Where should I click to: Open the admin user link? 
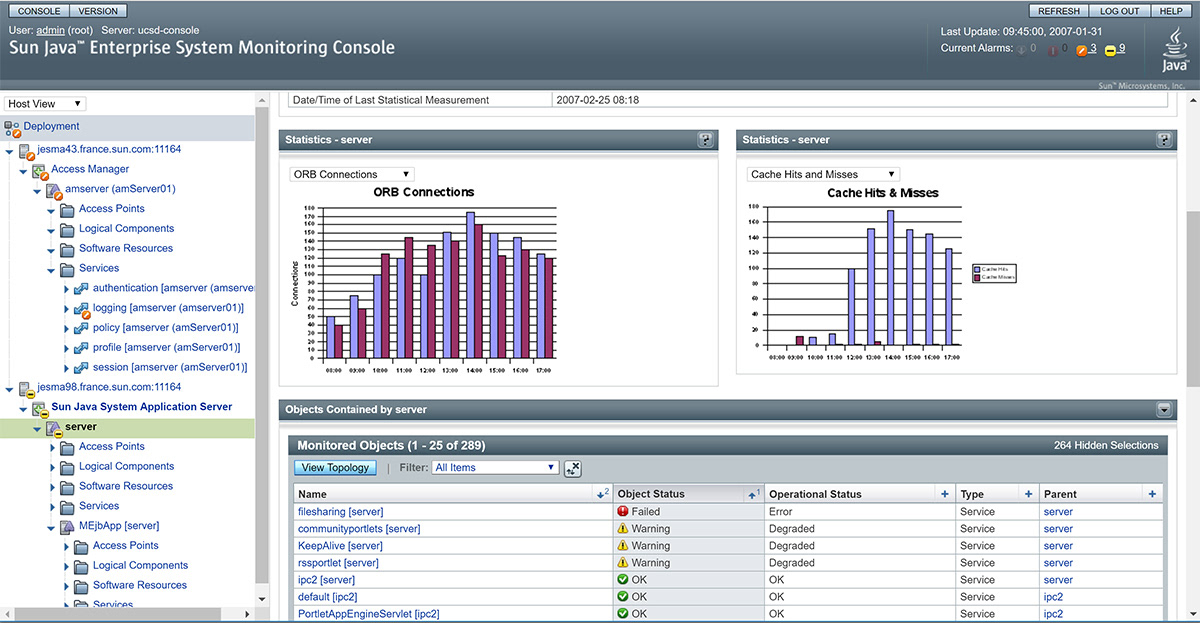tap(50, 31)
